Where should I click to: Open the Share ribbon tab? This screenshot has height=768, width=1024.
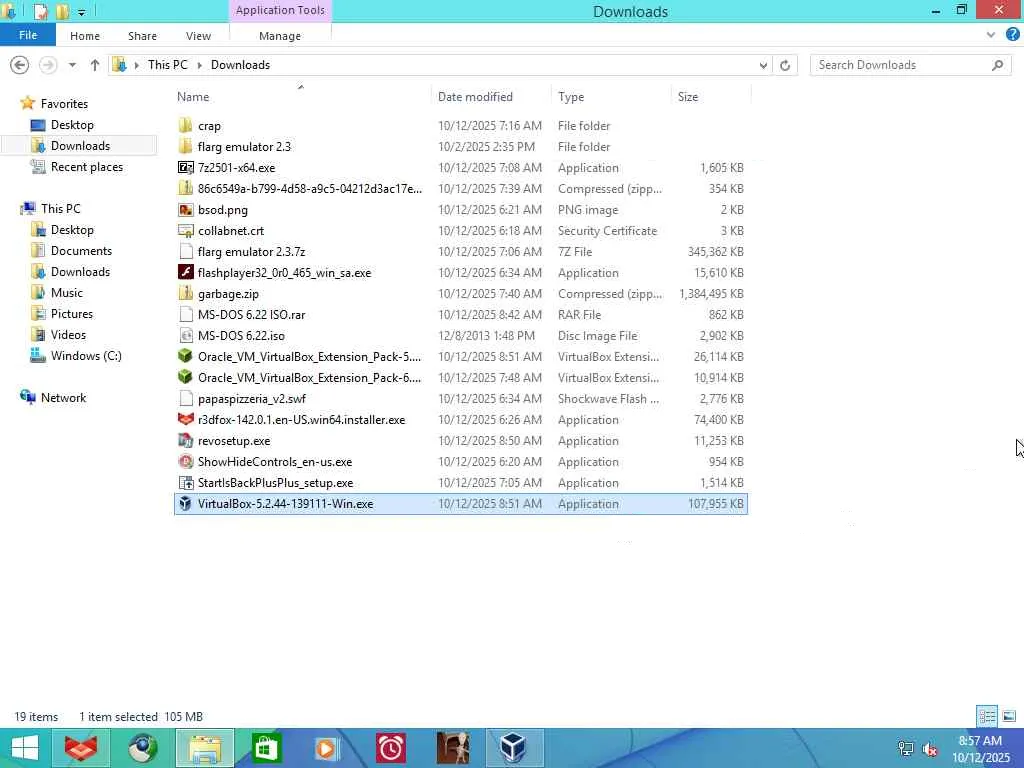point(142,36)
